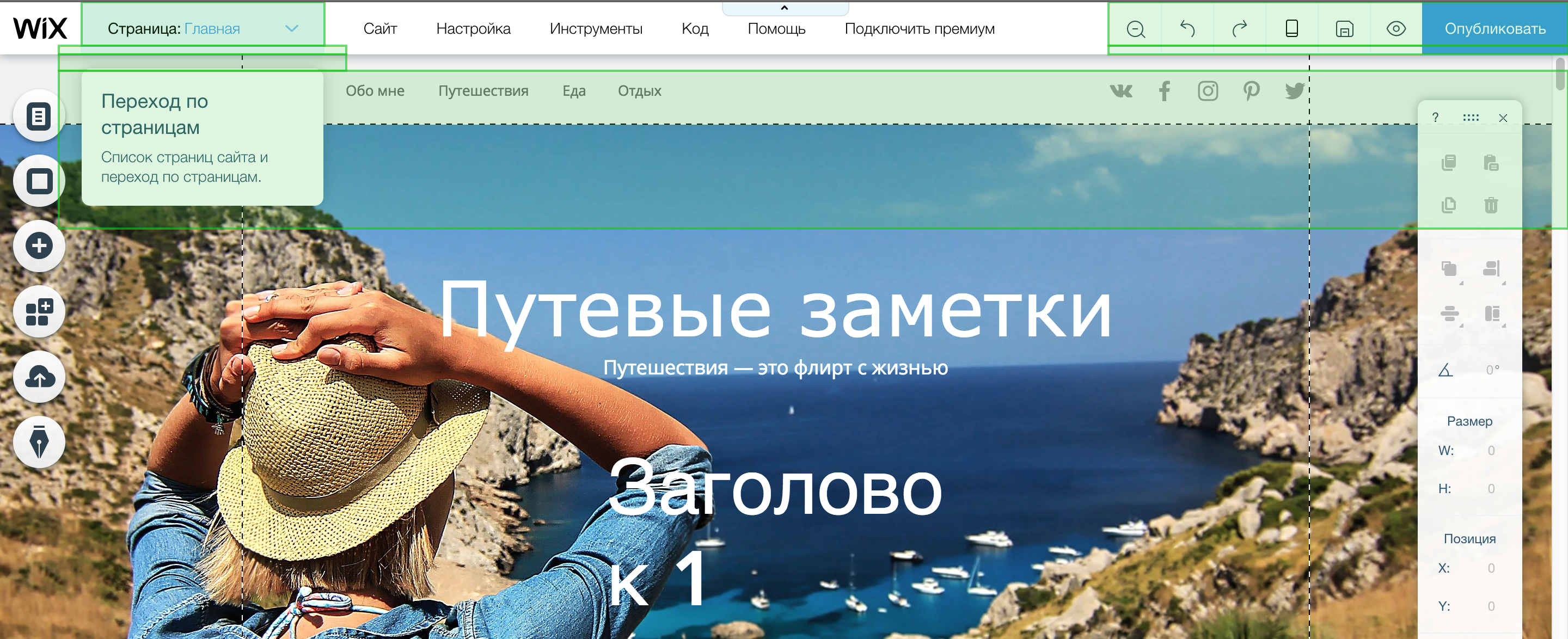Click the upload media cloud icon
The image size is (1568, 639).
coord(38,377)
